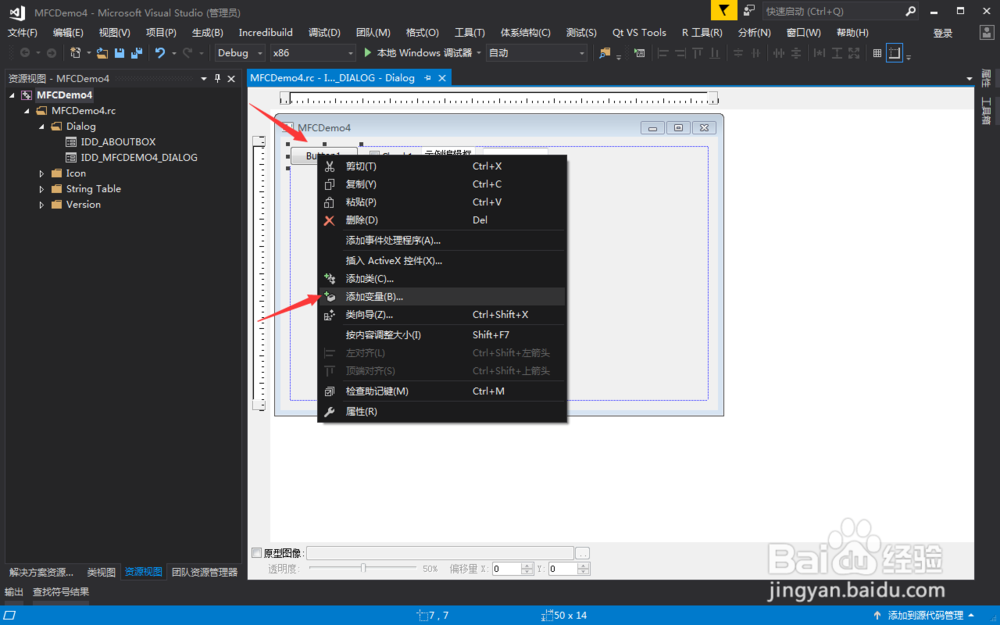Screen dimensions: 1000x625
Task: Click the Save toolbar icon
Action: click(119, 53)
